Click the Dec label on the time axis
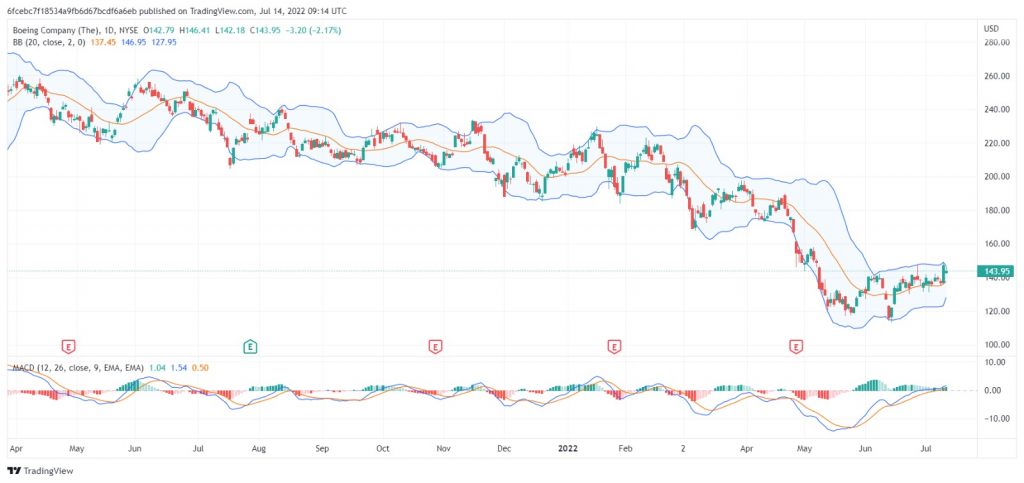Screen dimensions: 1024x483 [x=504, y=449]
